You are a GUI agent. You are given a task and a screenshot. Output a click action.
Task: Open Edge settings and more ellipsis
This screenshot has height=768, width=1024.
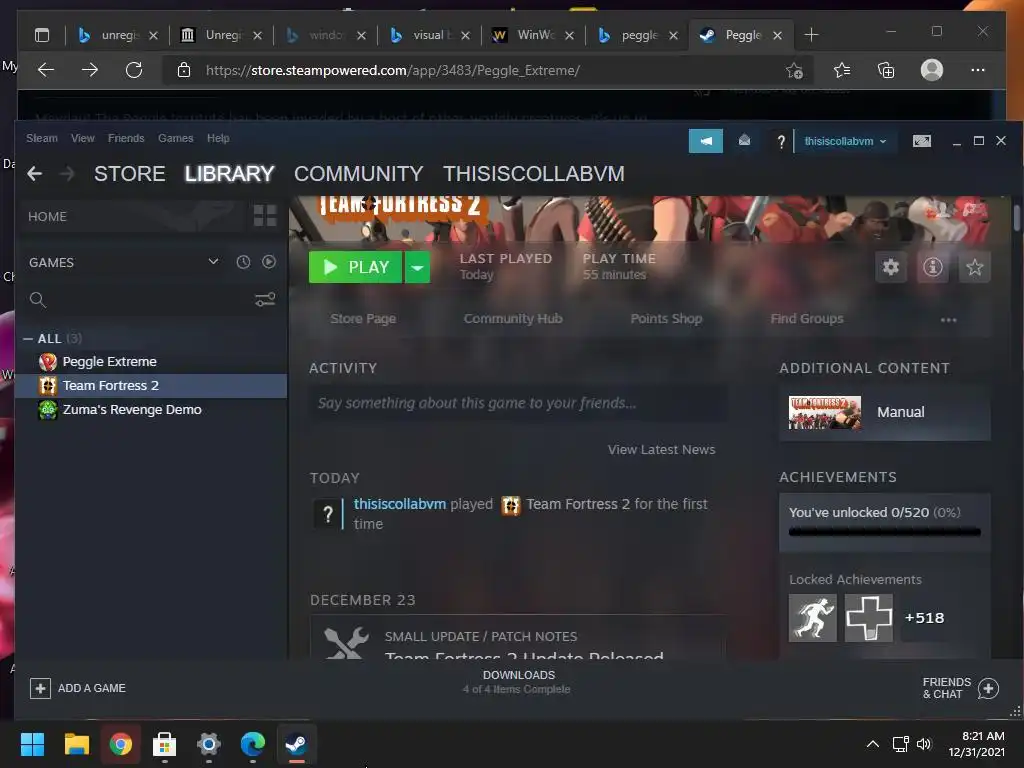(x=977, y=70)
